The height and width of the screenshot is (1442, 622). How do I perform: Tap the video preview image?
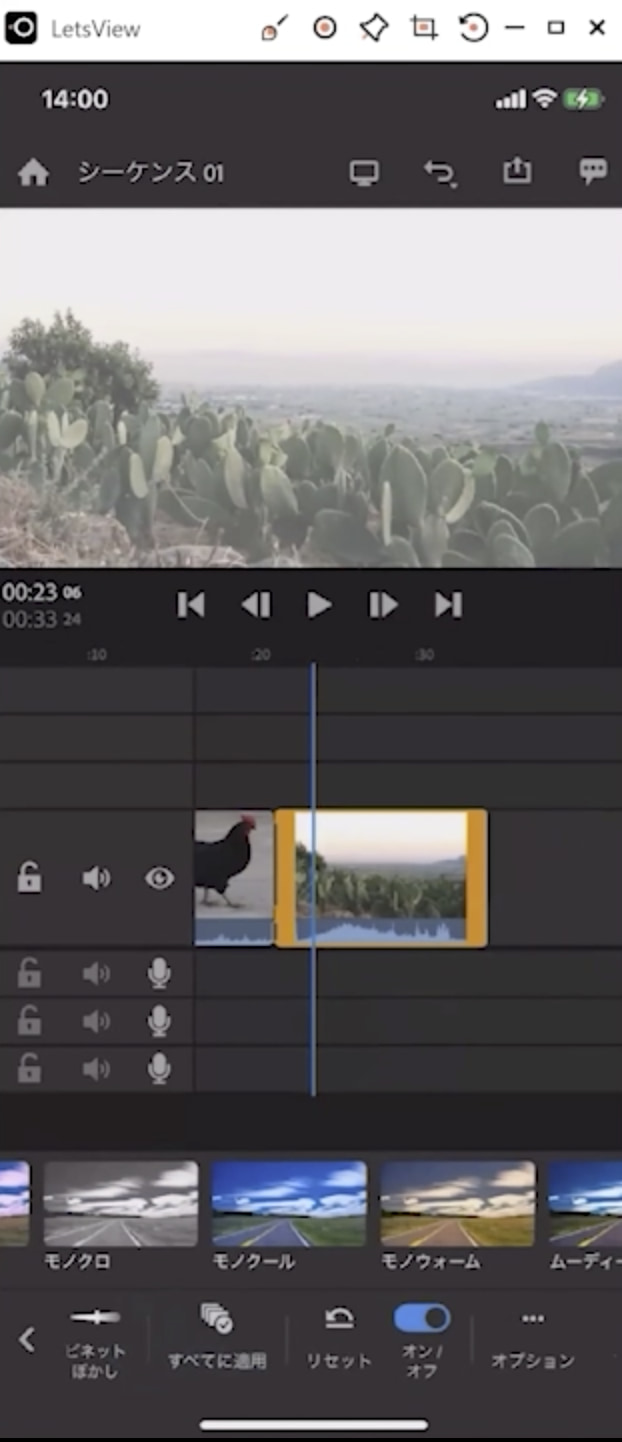point(311,388)
